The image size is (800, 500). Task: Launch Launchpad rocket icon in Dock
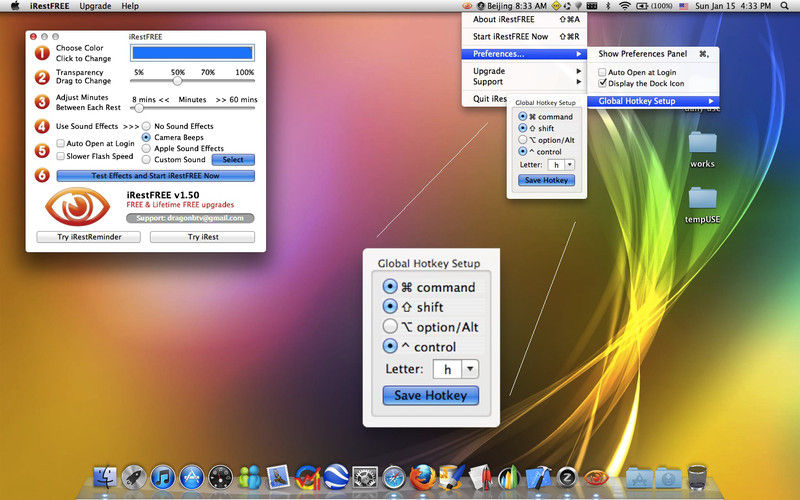point(134,478)
